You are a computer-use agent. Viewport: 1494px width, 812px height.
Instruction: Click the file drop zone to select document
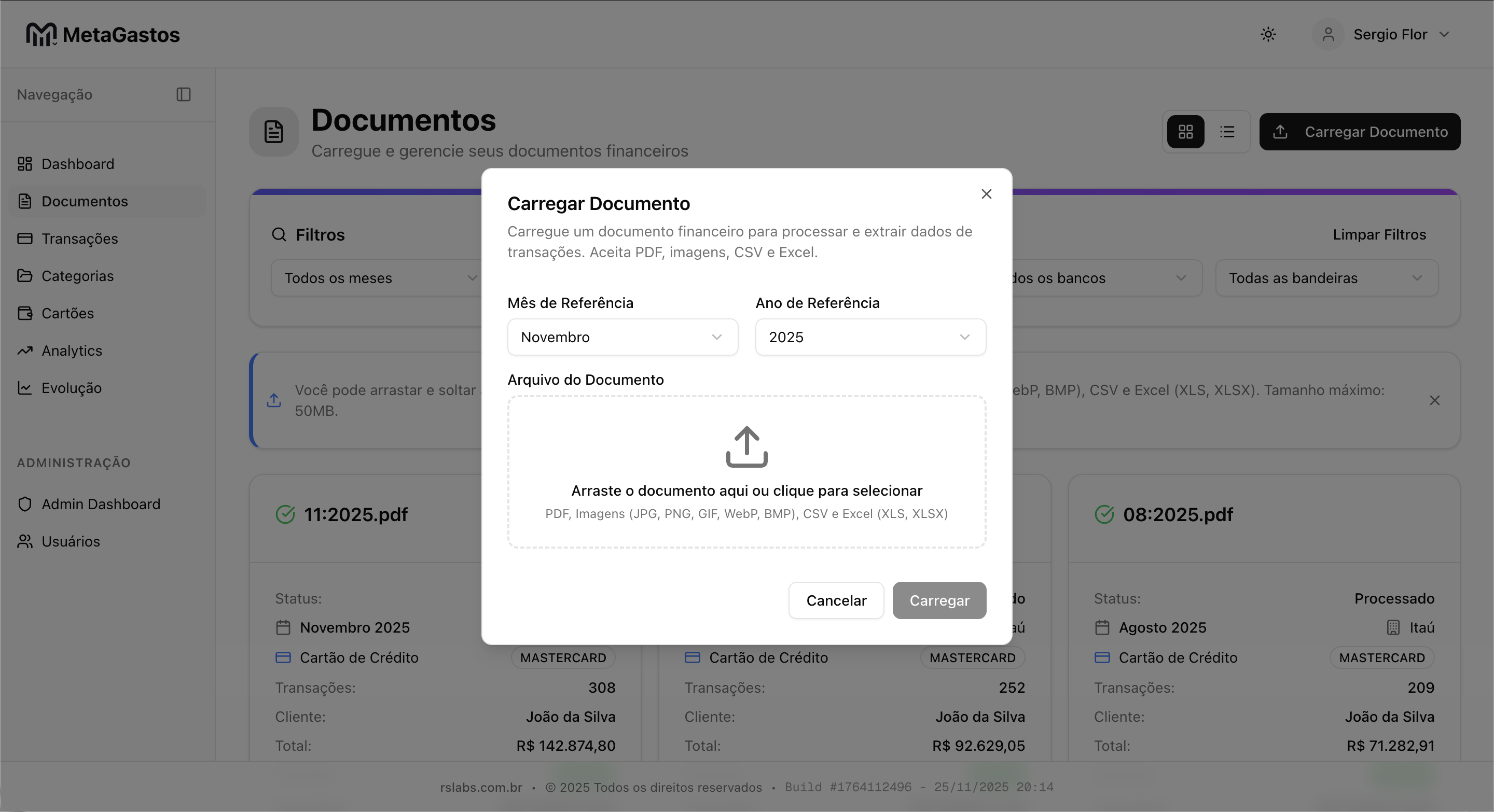pyautogui.click(x=746, y=491)
